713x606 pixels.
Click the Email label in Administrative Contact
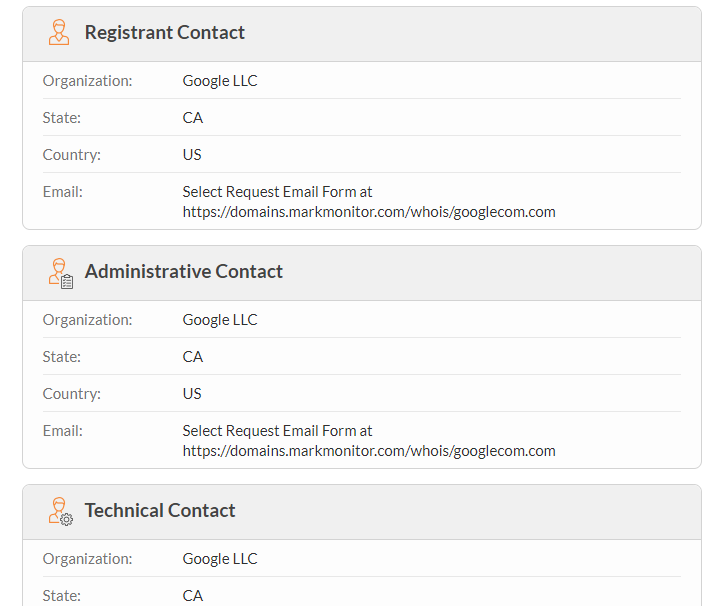62,431
